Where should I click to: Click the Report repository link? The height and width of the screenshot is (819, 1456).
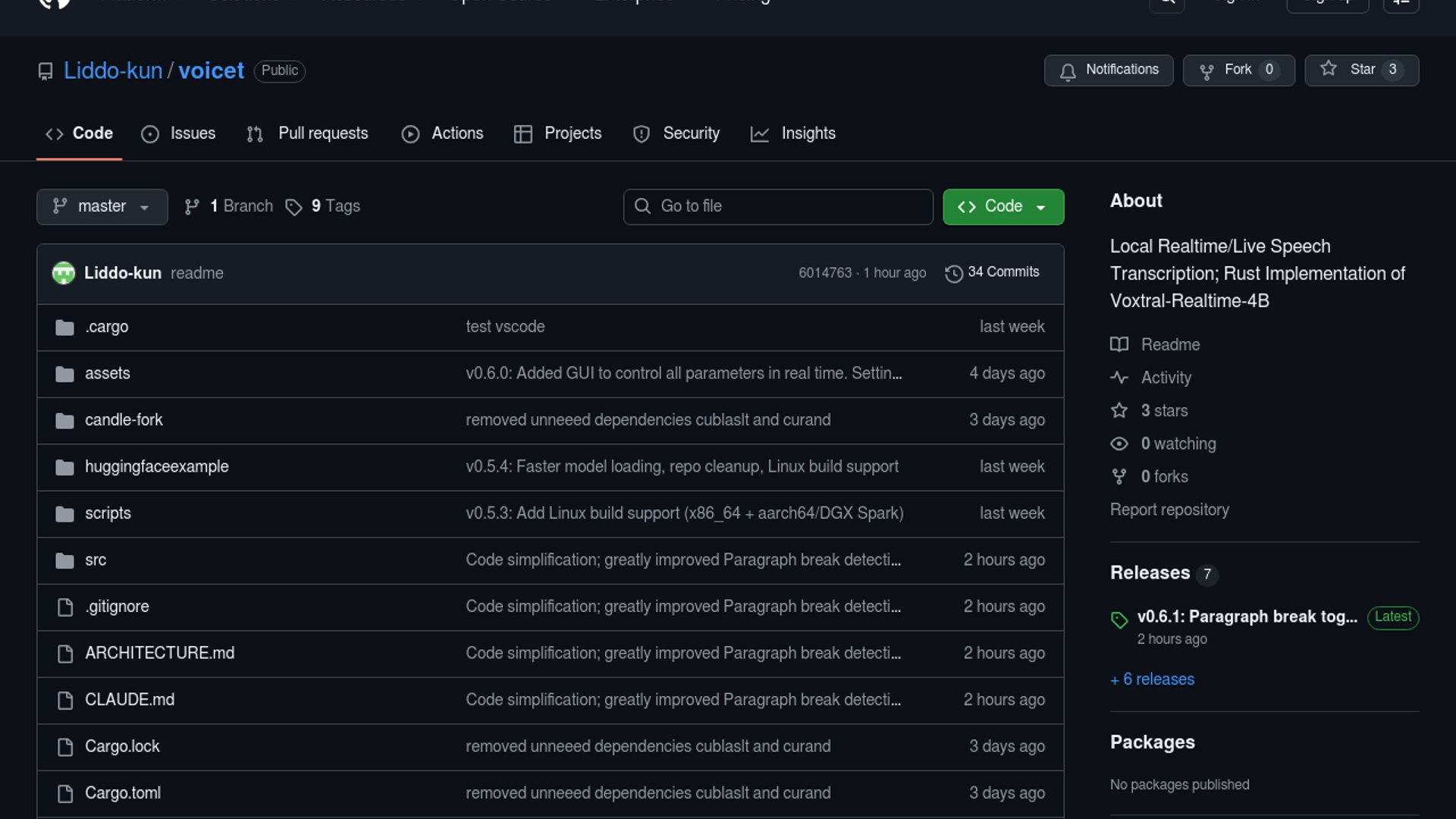pos(1169,510)
